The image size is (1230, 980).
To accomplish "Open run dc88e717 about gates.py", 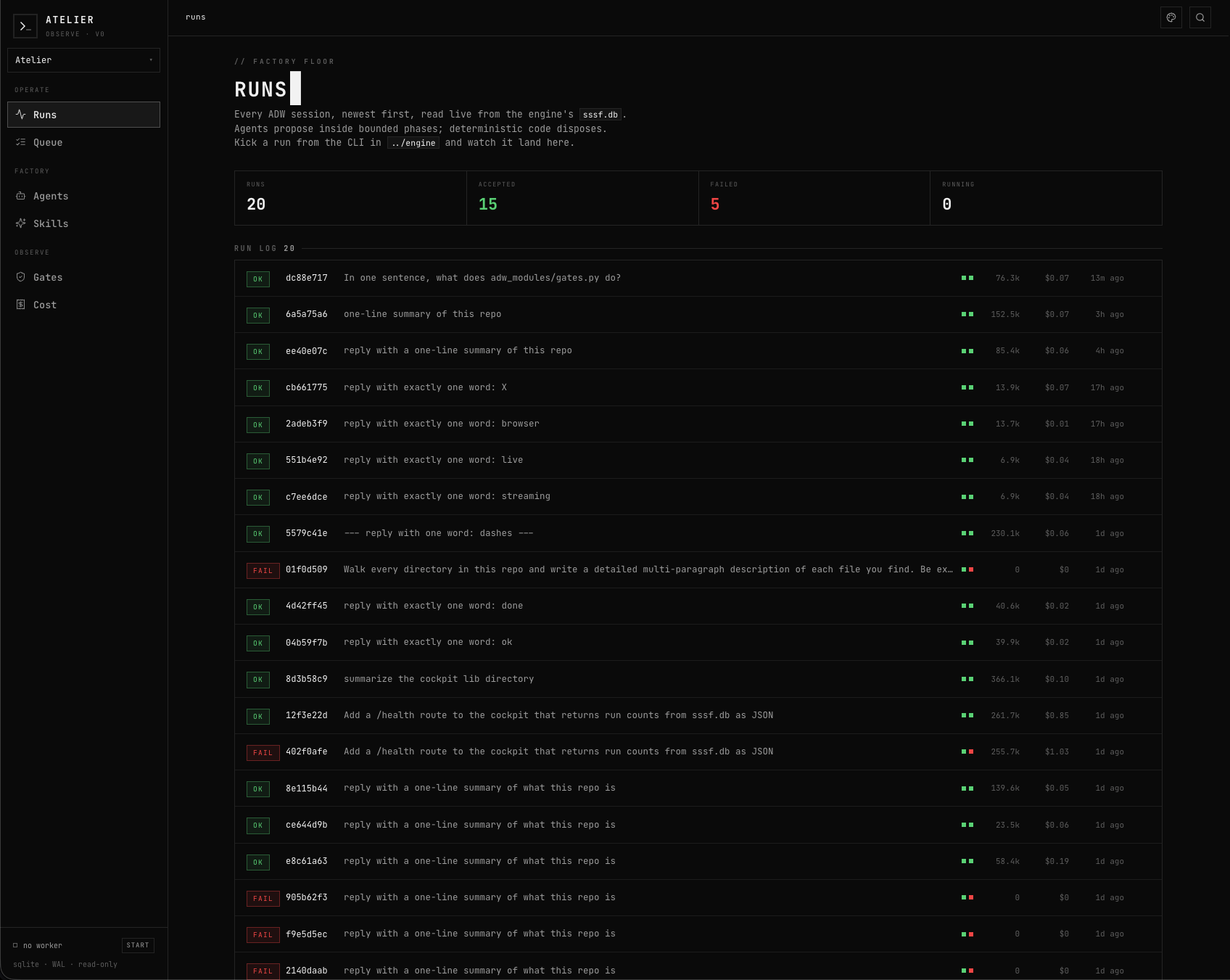I will coord(698,279).
